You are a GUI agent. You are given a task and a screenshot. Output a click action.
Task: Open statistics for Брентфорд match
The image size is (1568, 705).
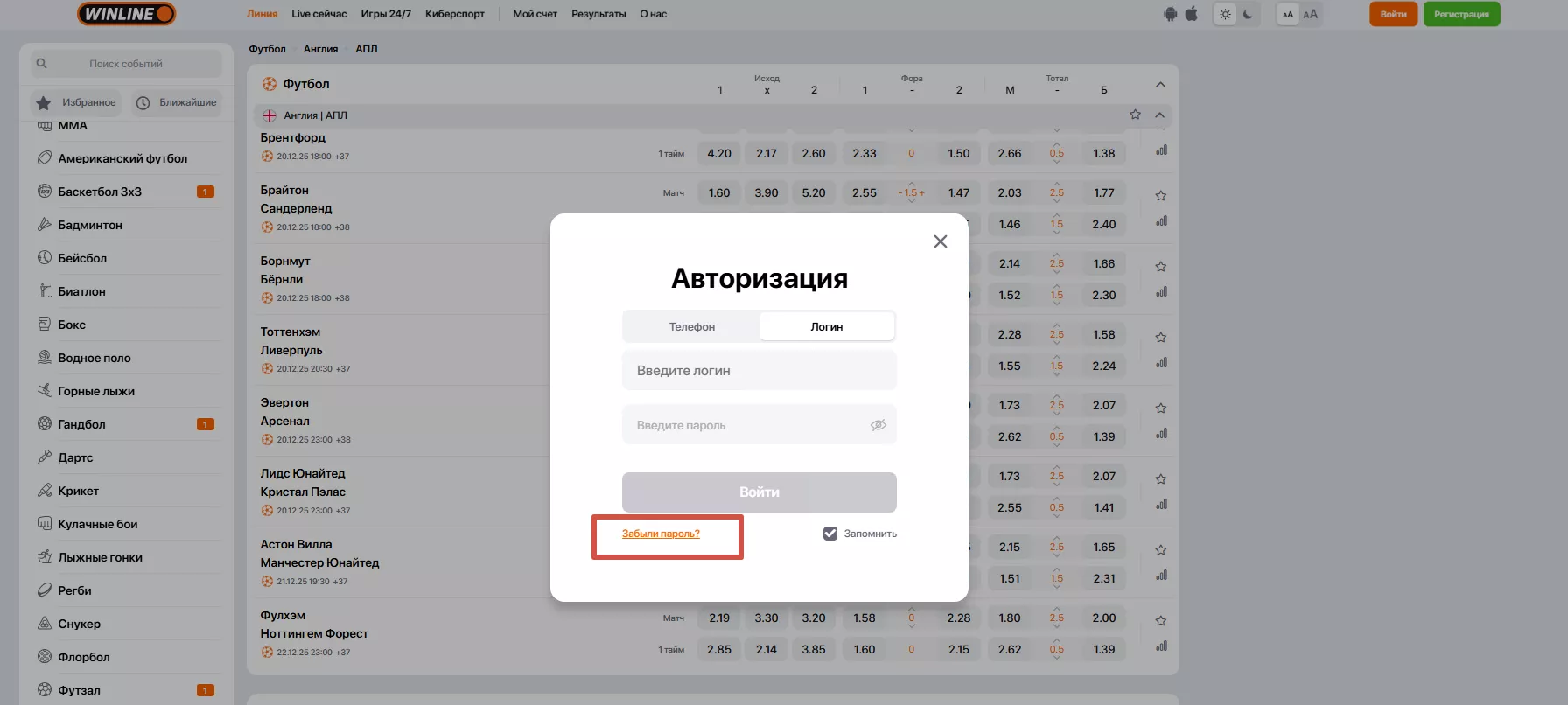tap(1161, 150)
